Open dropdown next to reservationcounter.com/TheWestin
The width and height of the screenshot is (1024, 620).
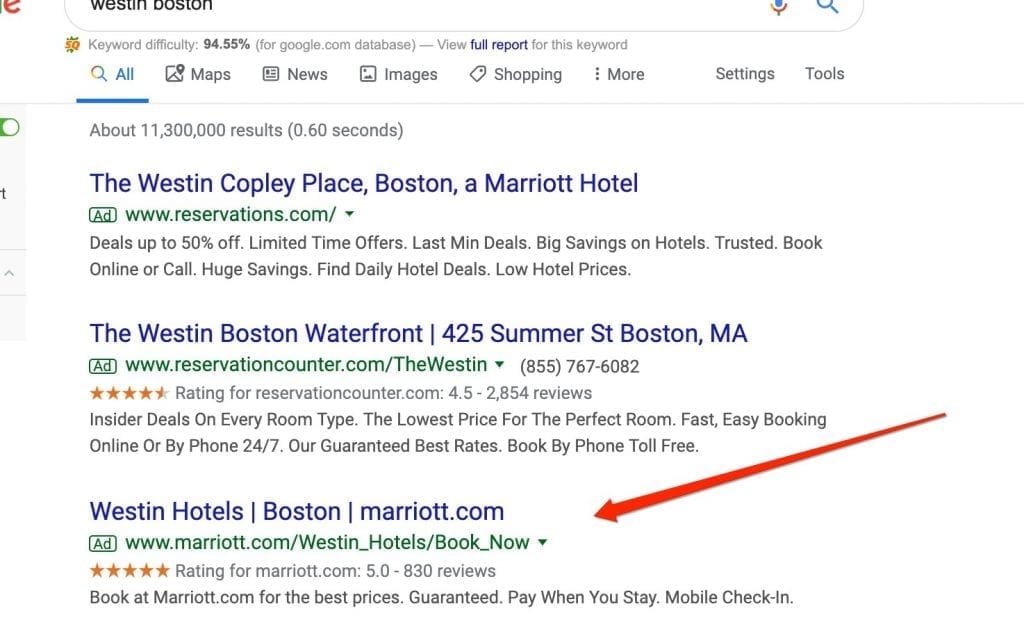click(500, 364)
